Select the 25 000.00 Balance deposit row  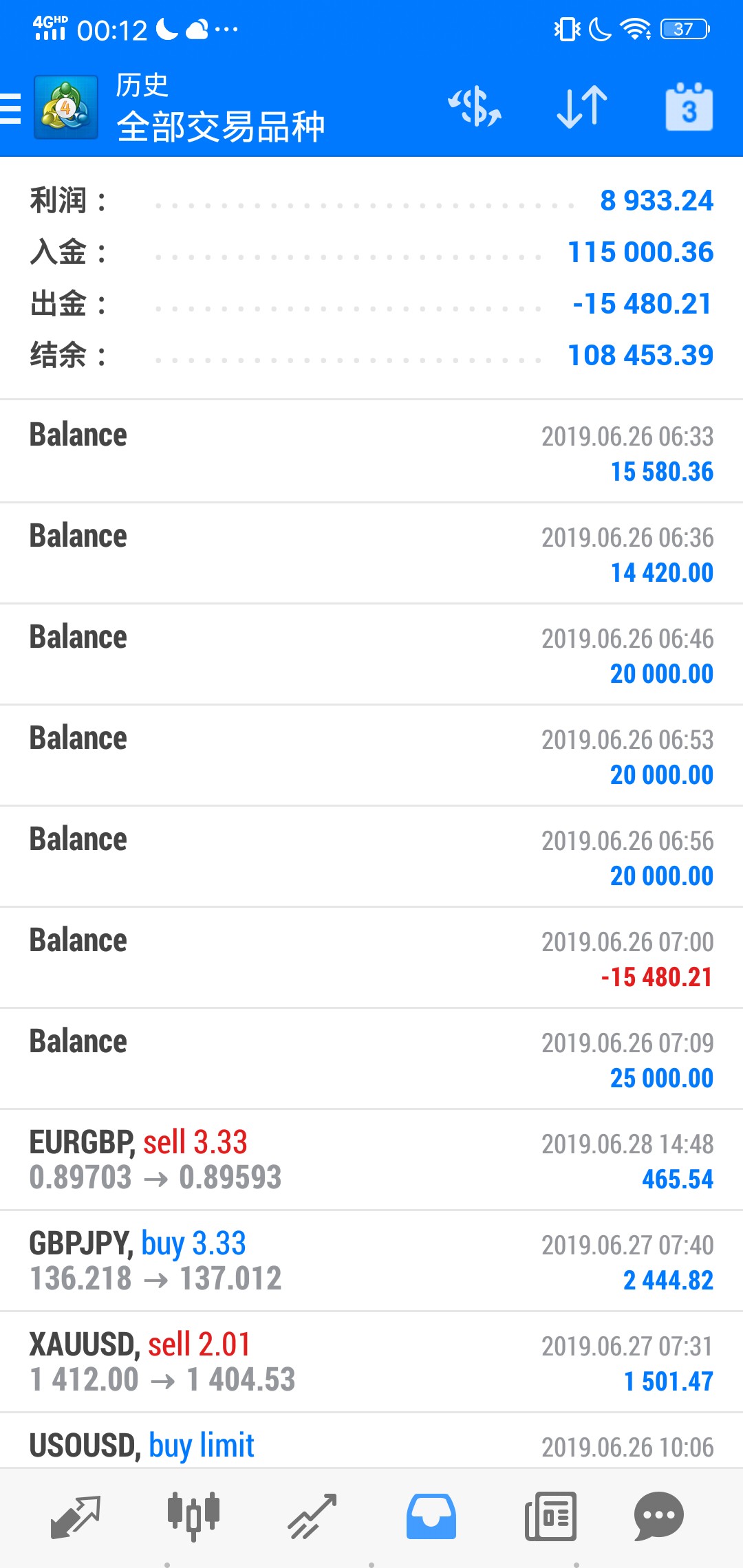point(371,1058)
